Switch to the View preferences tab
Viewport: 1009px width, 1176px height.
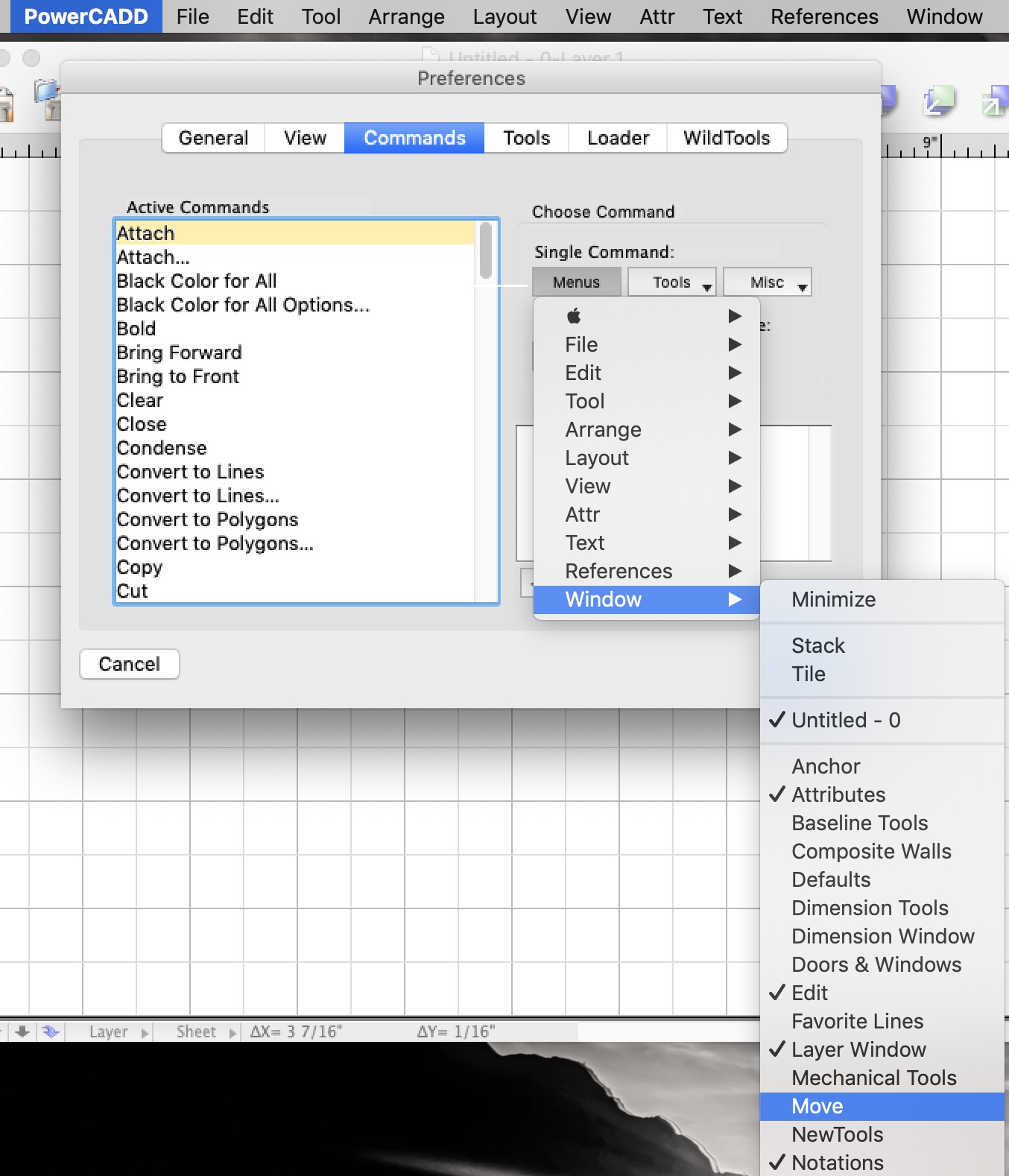click(x=305, y=138)
